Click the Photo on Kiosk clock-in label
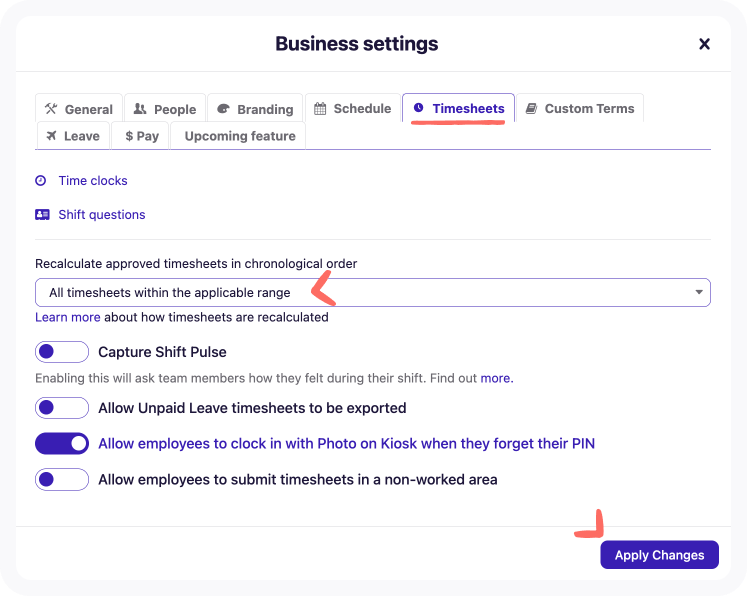The image size is (747, 596). (x=346, y=444)
